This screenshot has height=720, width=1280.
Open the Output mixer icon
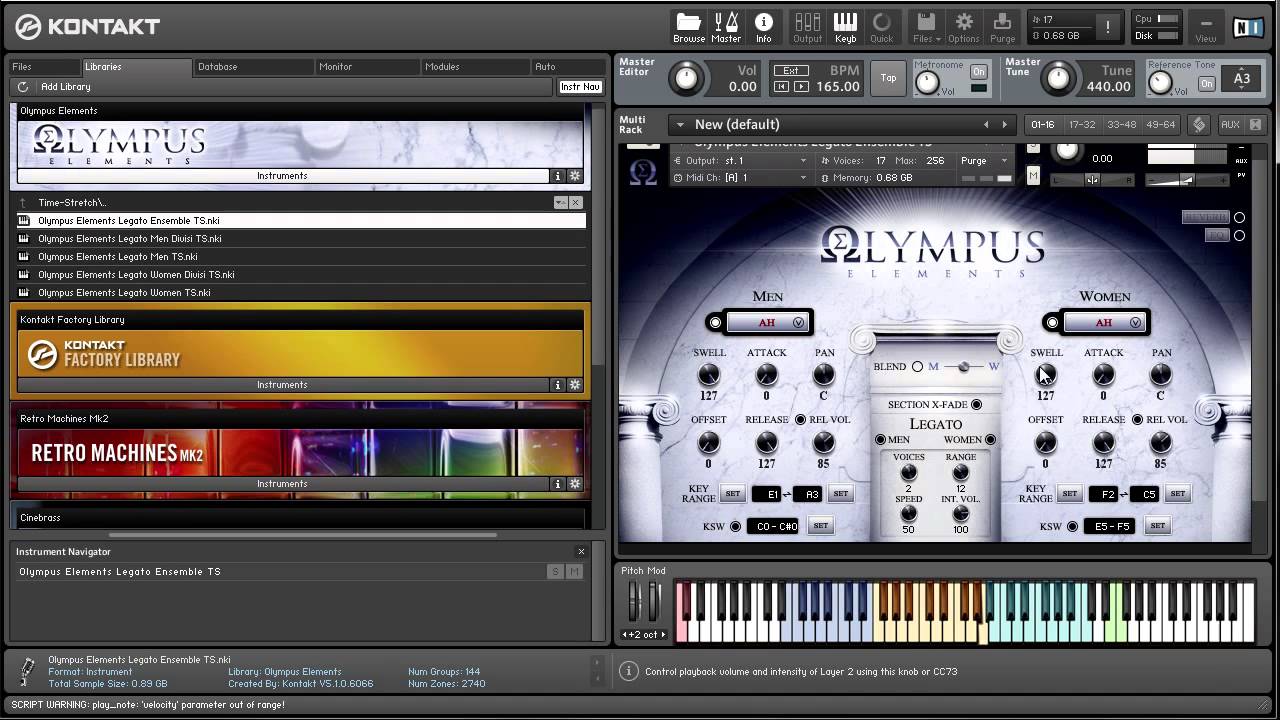click(x=807, y=27)
